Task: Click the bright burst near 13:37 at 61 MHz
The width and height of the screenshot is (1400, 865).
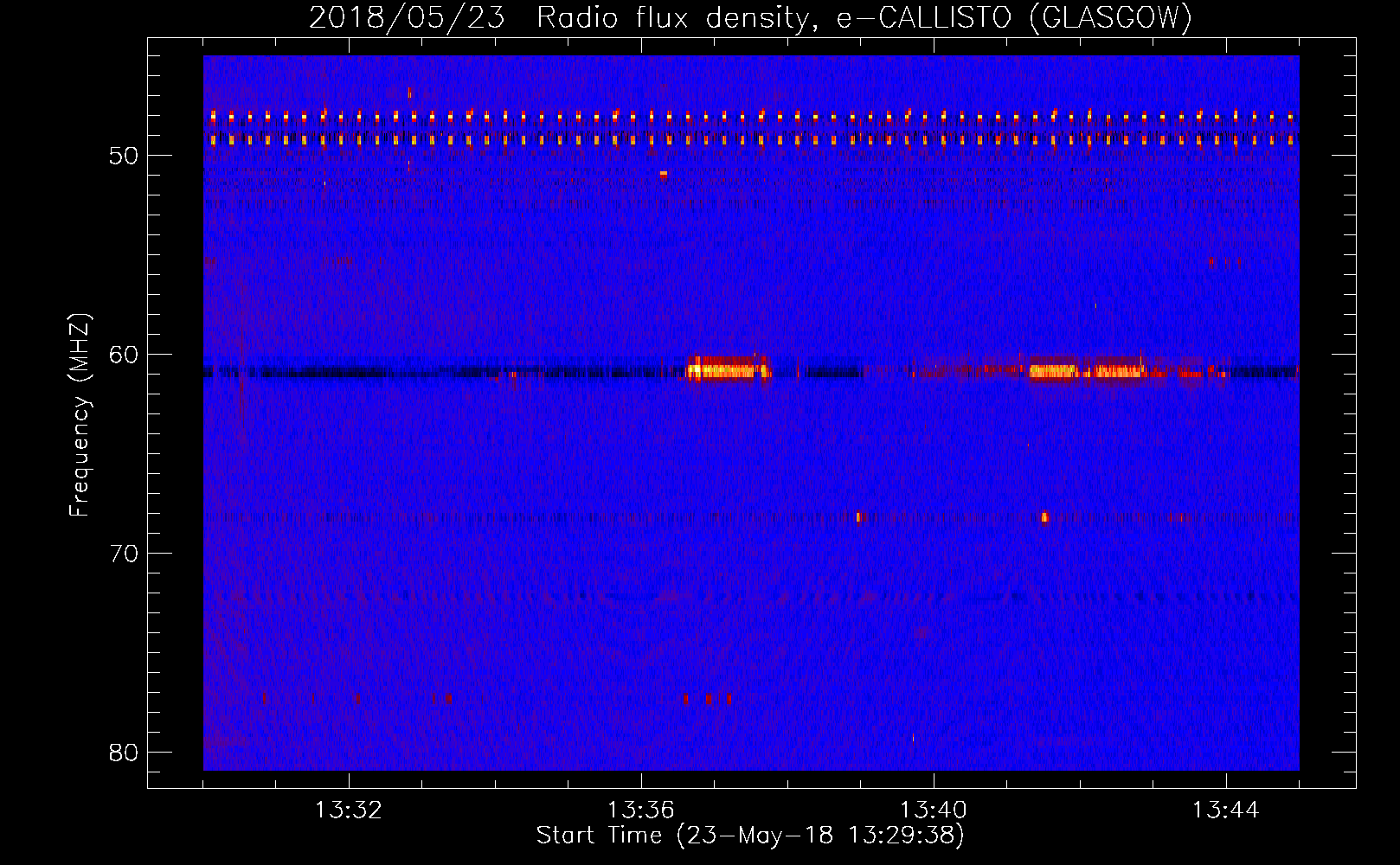Action: [x=728, y=368]
